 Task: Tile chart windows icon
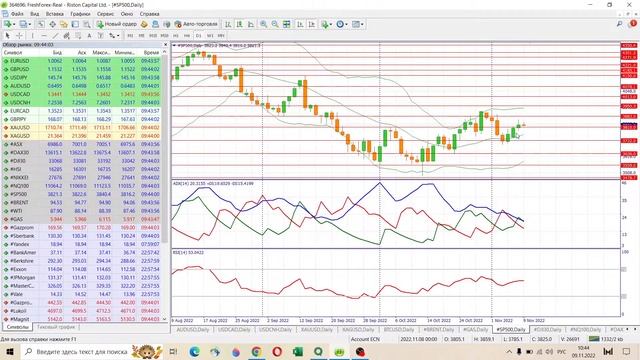click(x=287, y=24)
